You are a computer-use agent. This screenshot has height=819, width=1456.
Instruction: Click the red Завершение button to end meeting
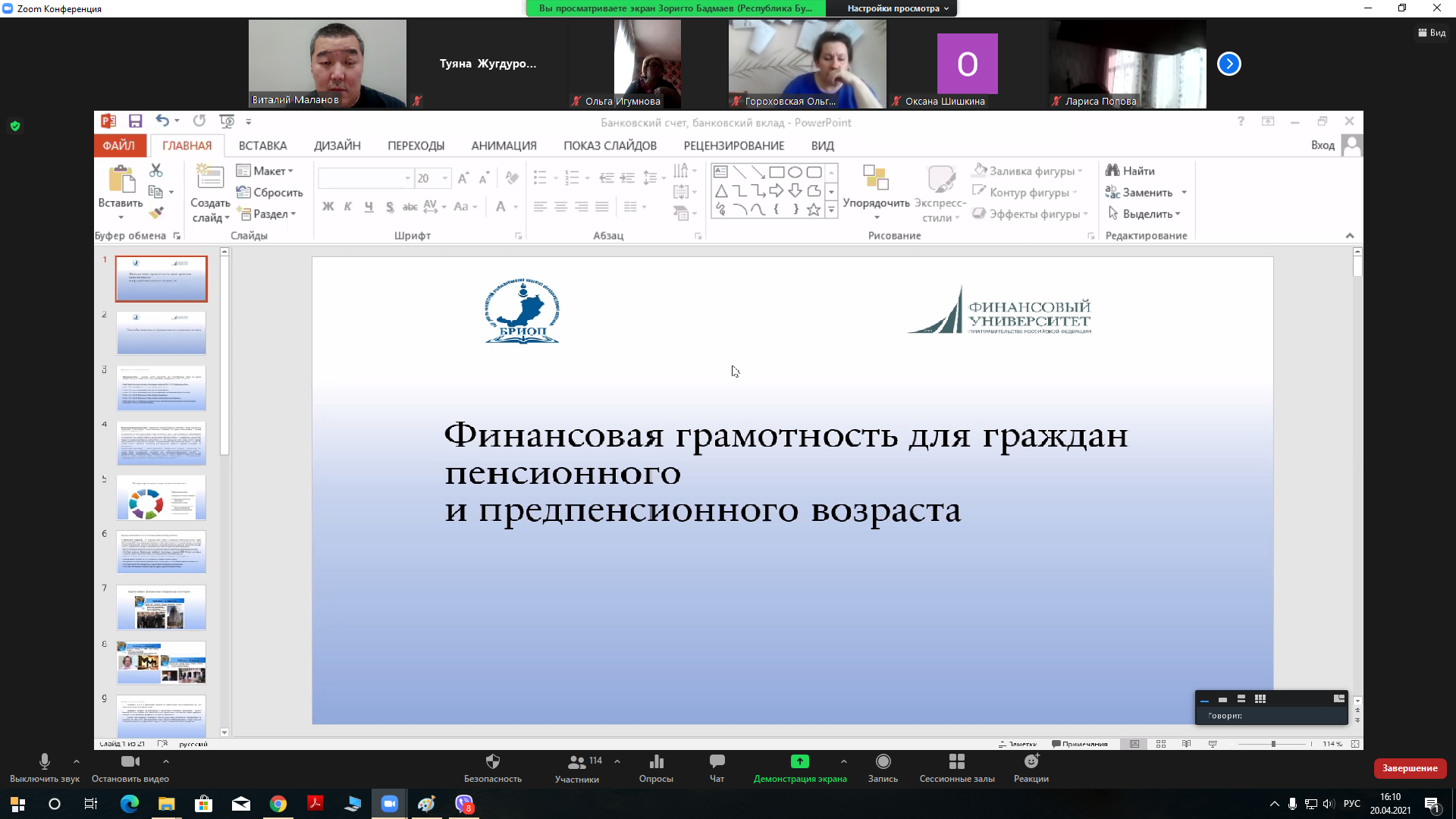(1410, 768)
